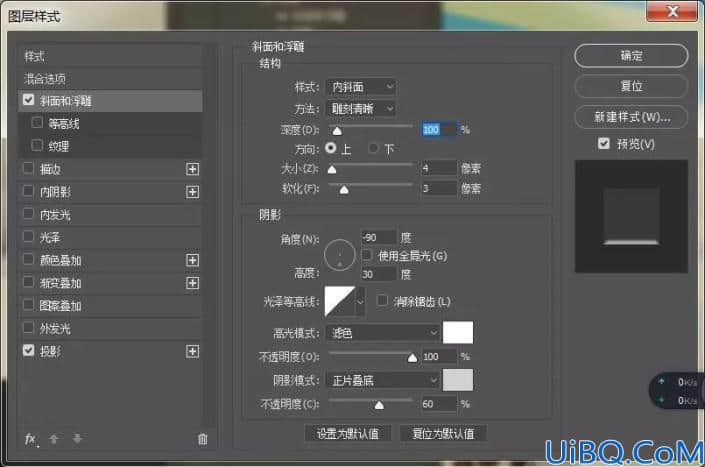Click the shadow 不透明度(C) slider handle
Viewport: 705px width, 467px height.
pos(379,405)
